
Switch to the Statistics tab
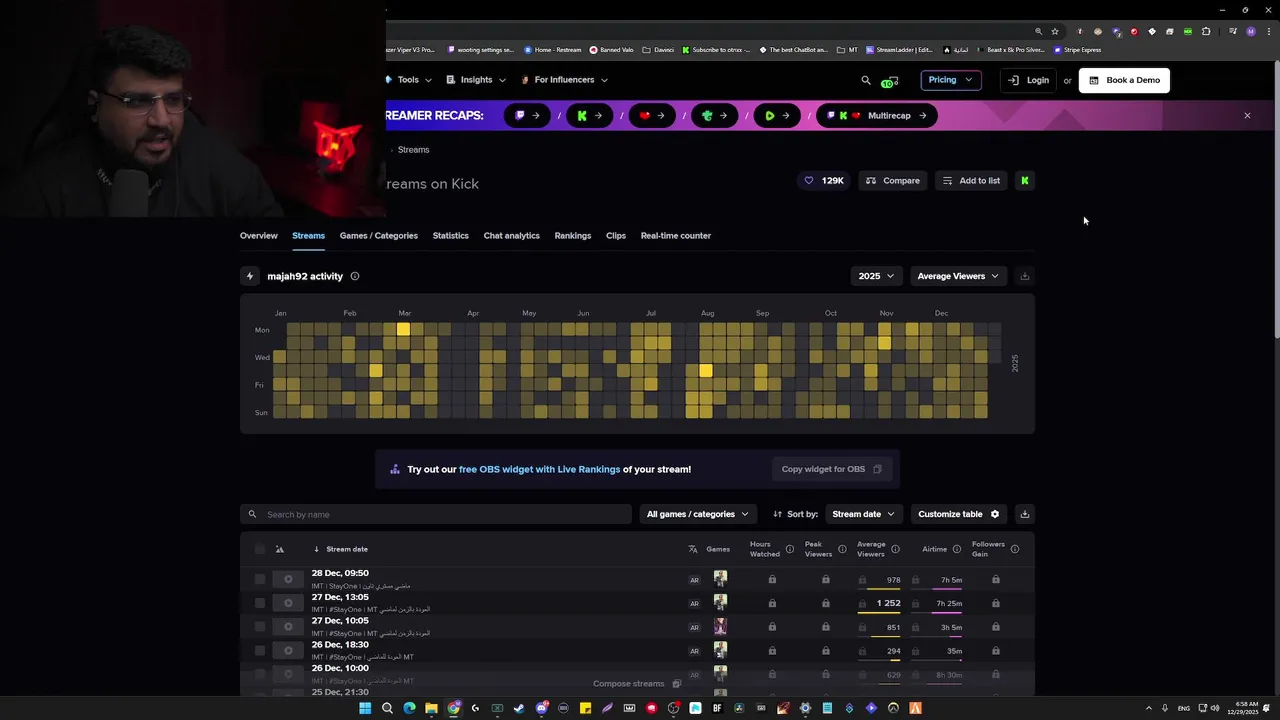click(x=450, y=236)
